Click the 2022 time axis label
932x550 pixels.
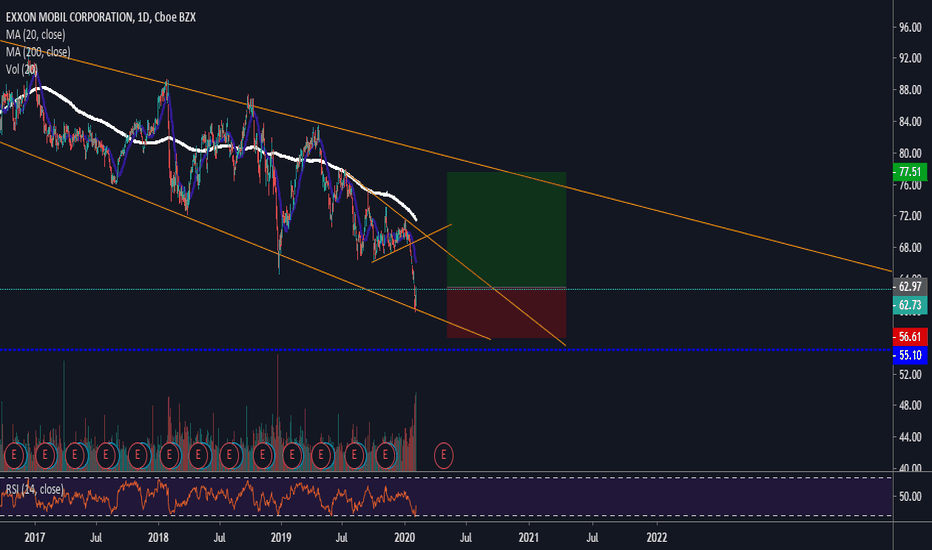point(657,538)
